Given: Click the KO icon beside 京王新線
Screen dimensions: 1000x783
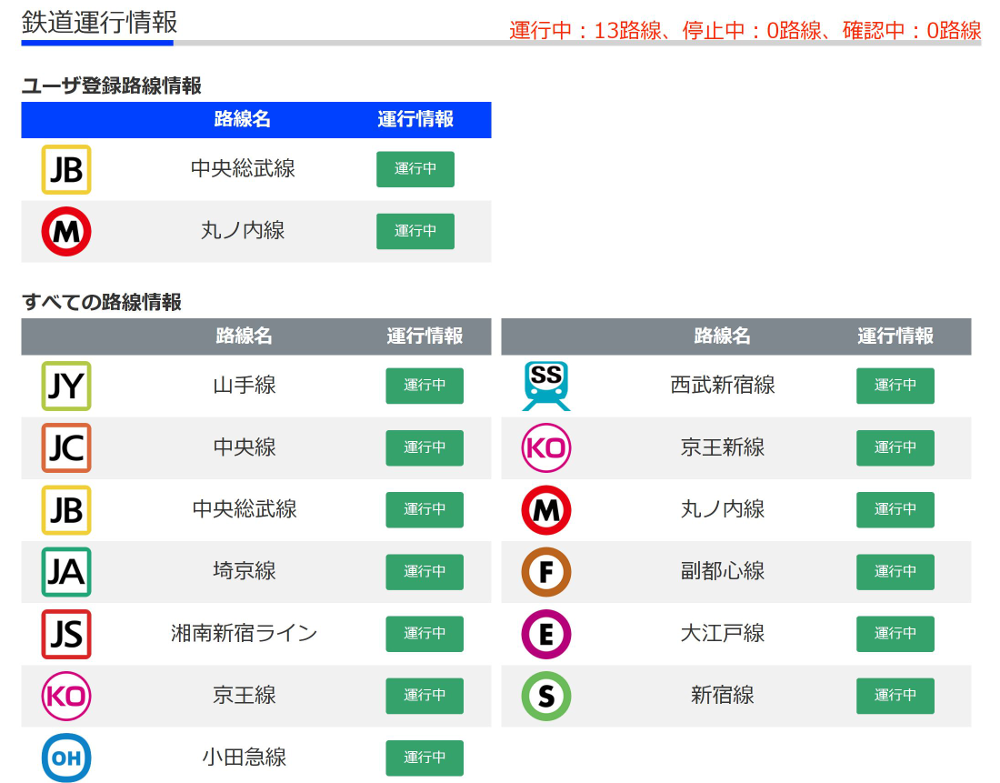Looking at the screenshot, I should (547, 448).
